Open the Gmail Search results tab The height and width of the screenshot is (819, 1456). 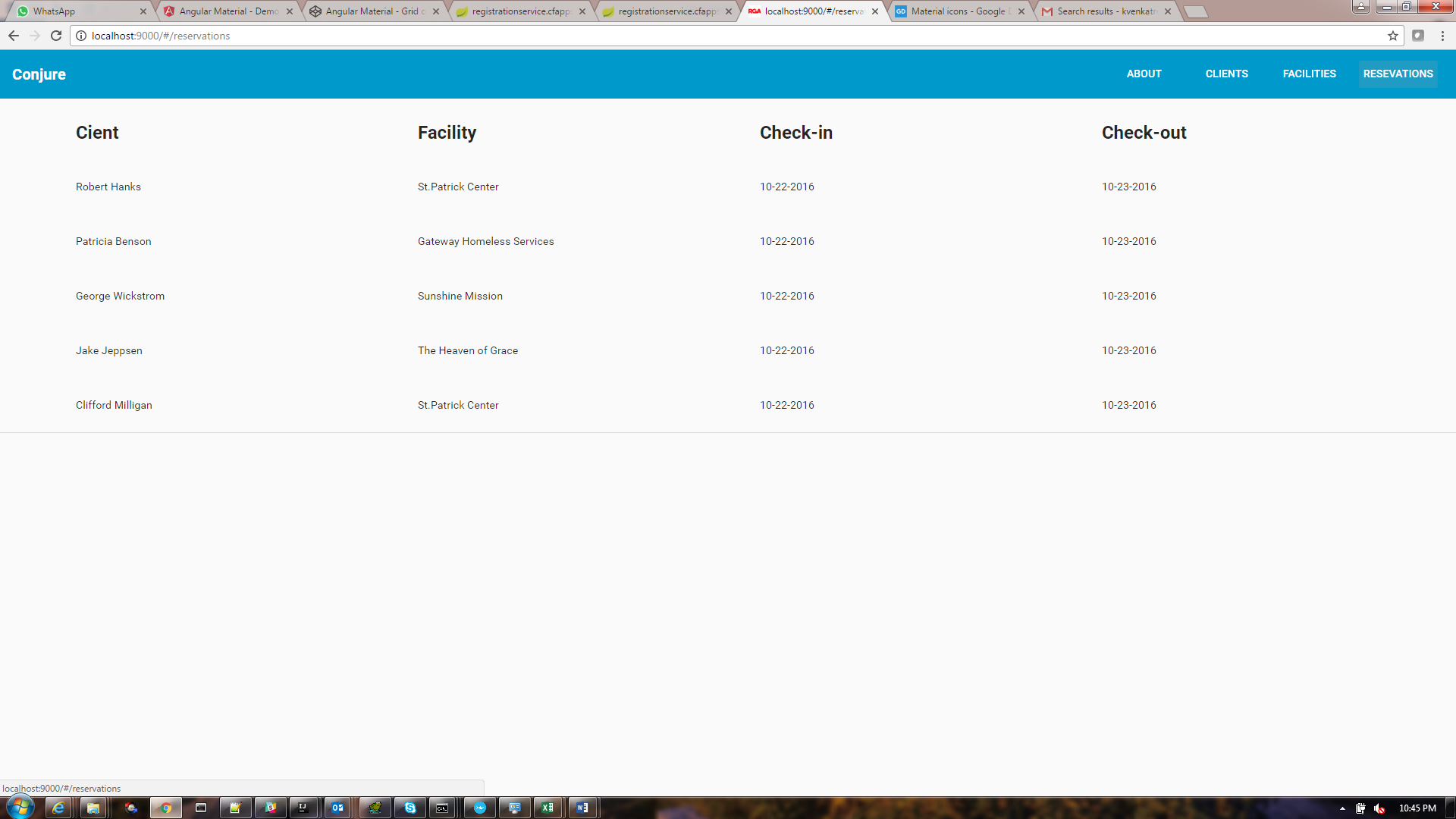point(1103,11)
